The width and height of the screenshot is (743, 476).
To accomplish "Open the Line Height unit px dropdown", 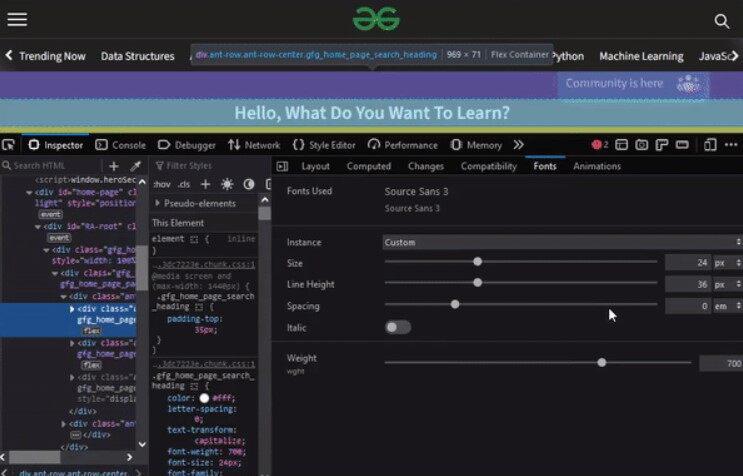I will click(x=728, y=284).
